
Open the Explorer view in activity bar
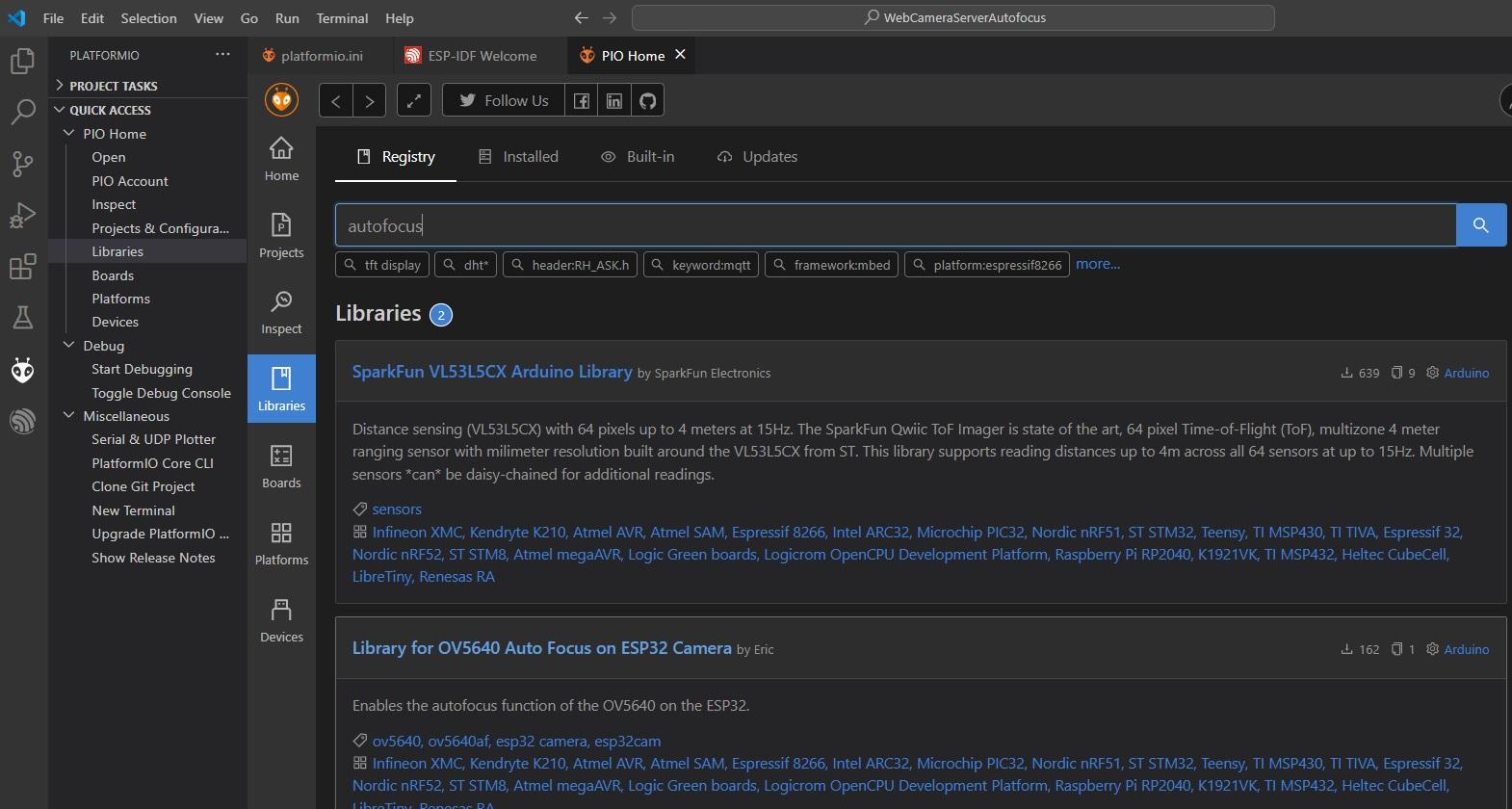[x=22, y=62]
